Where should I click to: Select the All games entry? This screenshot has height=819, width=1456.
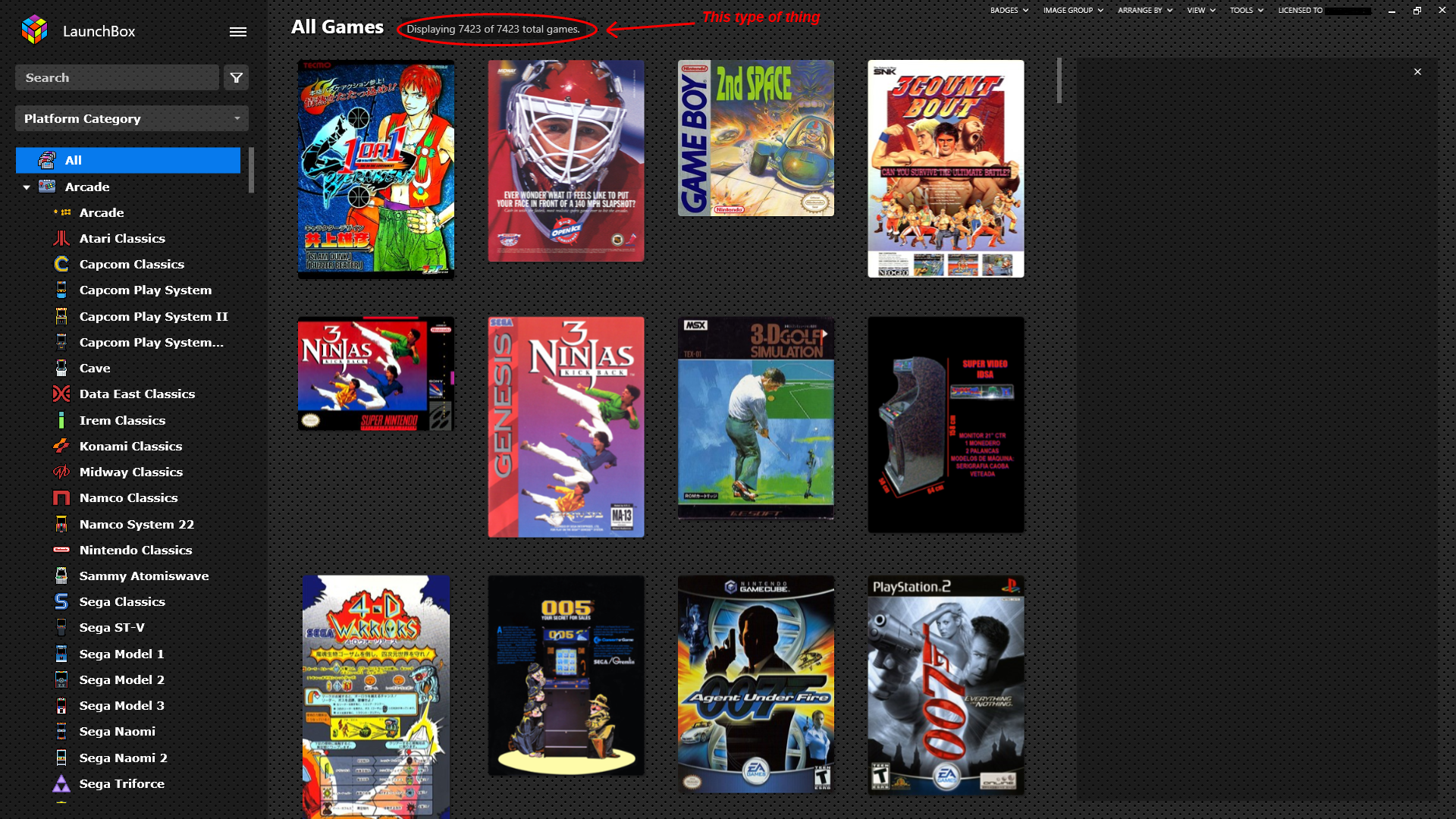[128, 160]
